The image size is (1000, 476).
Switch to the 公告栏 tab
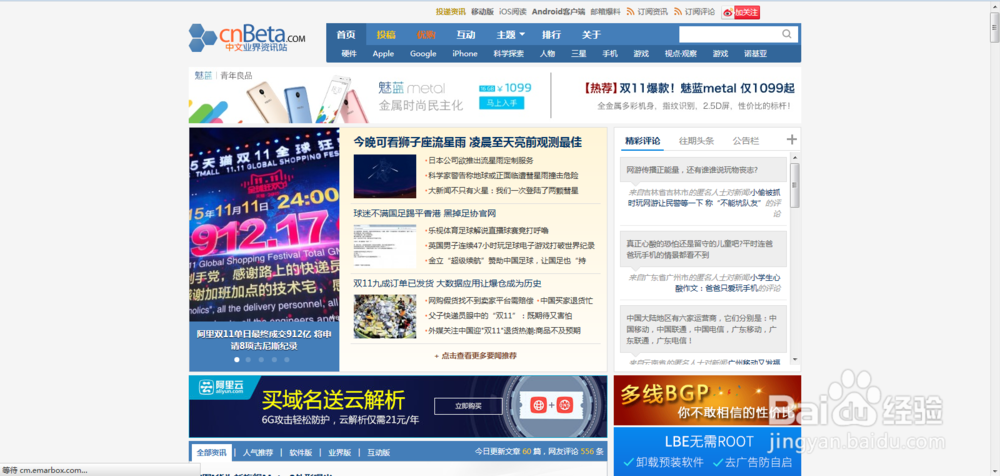pyautogui.click(x=746, y=141)
